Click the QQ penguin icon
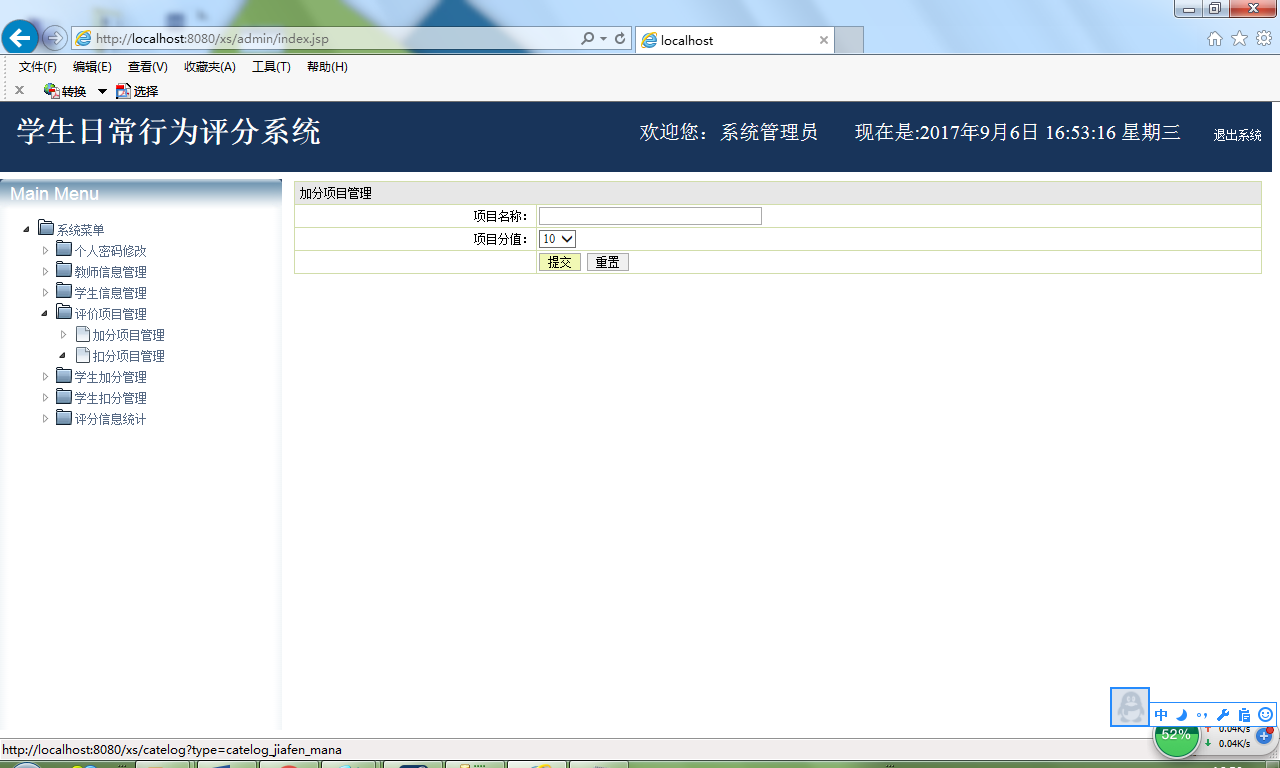This screenshot has height=768, width=1280. tap(1130, 707)
